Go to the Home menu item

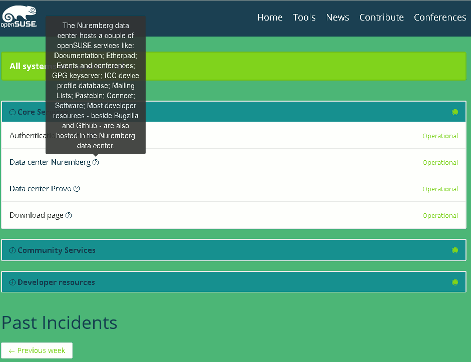[x=270, y=17]
